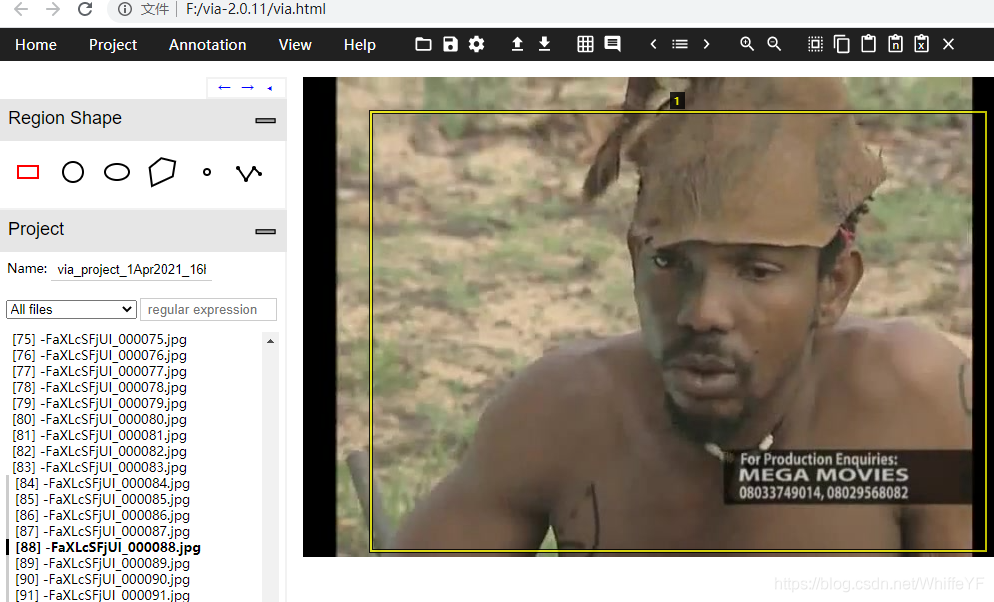Screen dimensions: 994x602
Task: Choose the ellipse region shape
Action: click(117, 172)
